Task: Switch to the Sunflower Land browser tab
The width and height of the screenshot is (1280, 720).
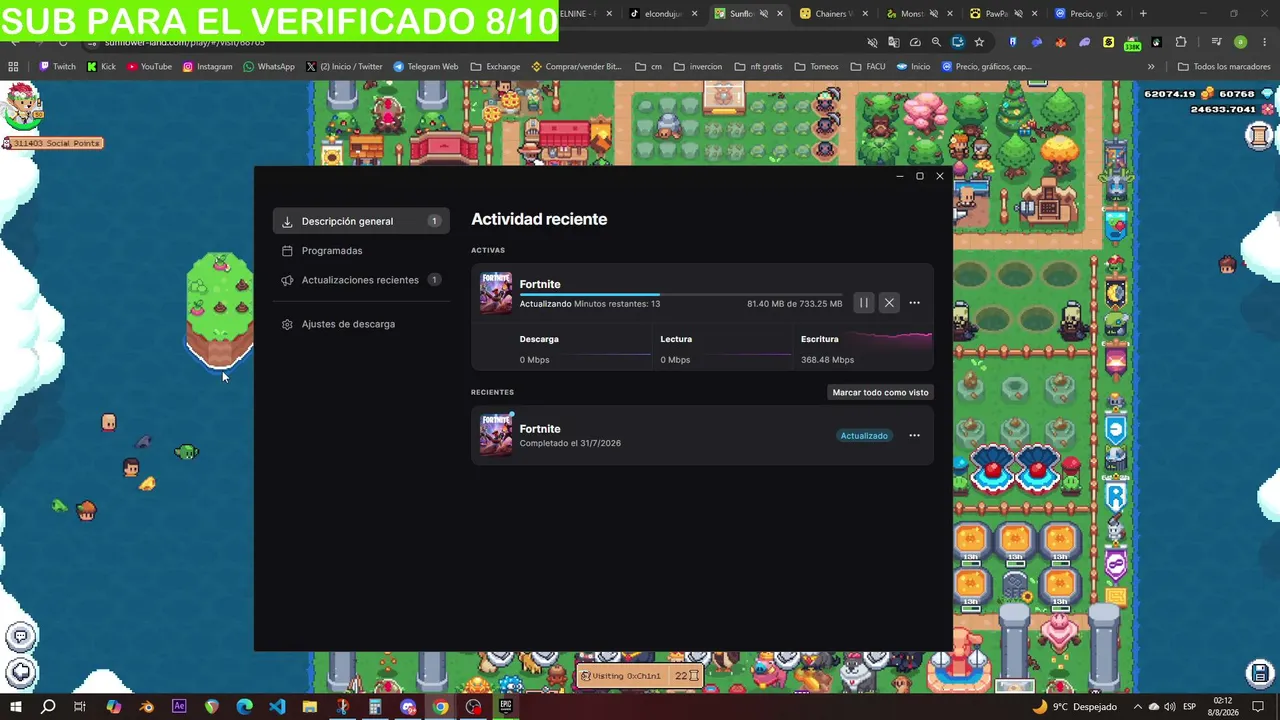Action: pos(749,14)
